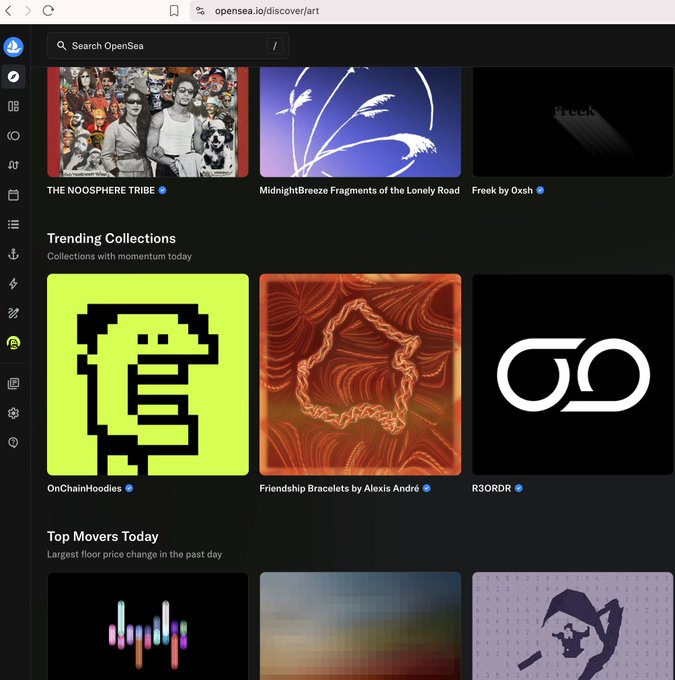The width and height of the screenshot is (675, 680).
Task: Click 'Largest floor price change in the past day' text
Action: coord(134,554)
